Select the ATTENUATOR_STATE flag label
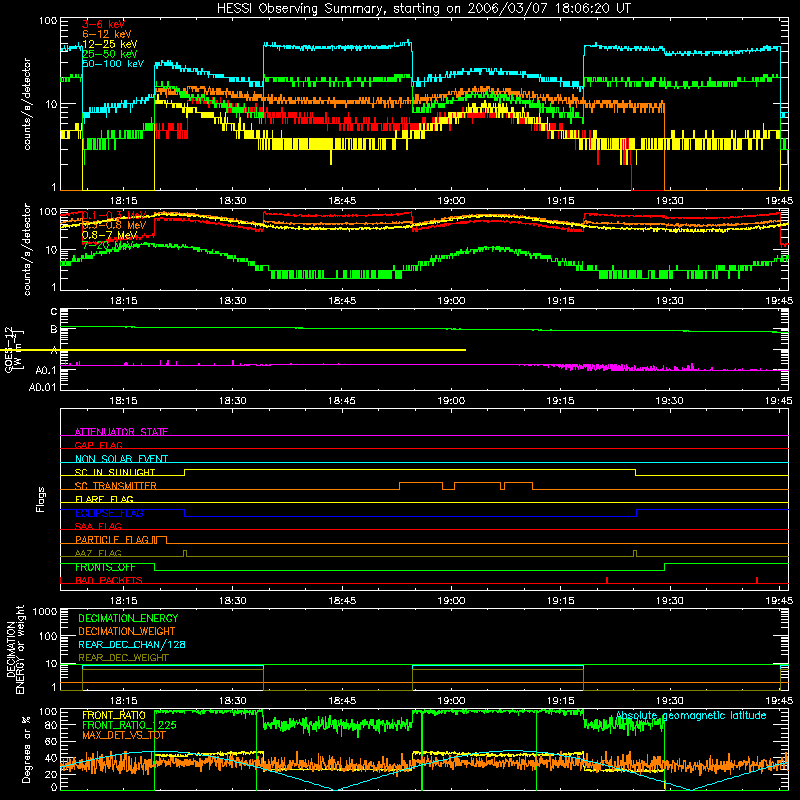The width and height of the screenshot is (800, 800). click(x=121, y=432)
